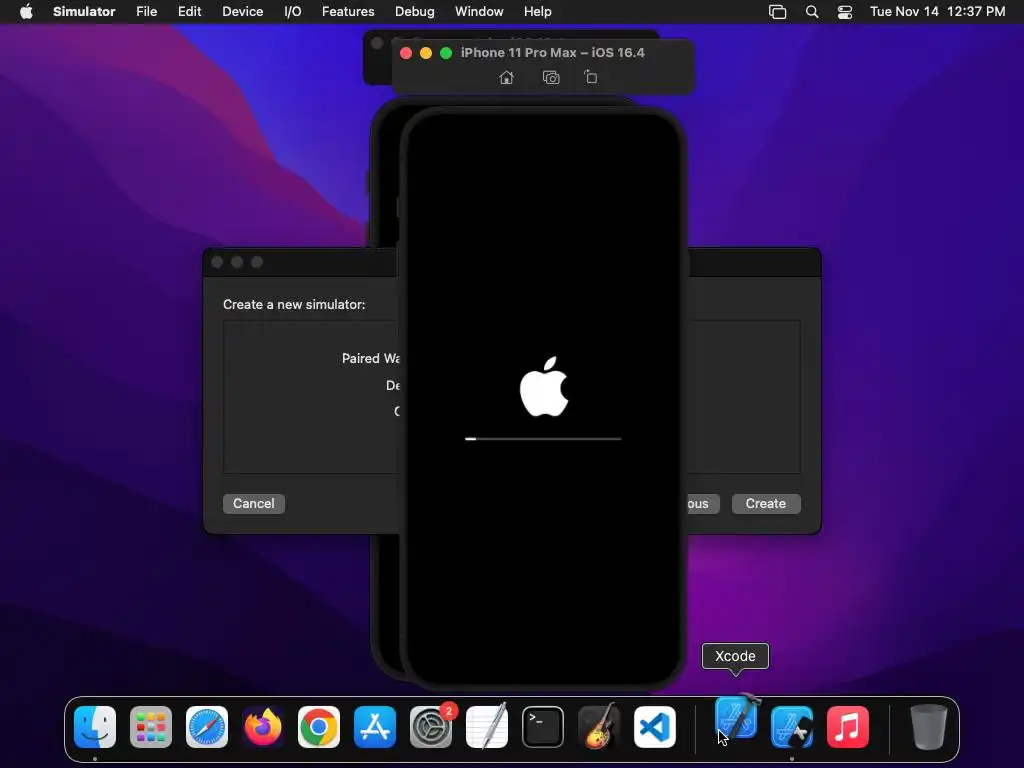The width and height of the screenshot is (1024, 768).
Task: Rotate the device using the simulator toolbar icon
Action: click(590, 77)
